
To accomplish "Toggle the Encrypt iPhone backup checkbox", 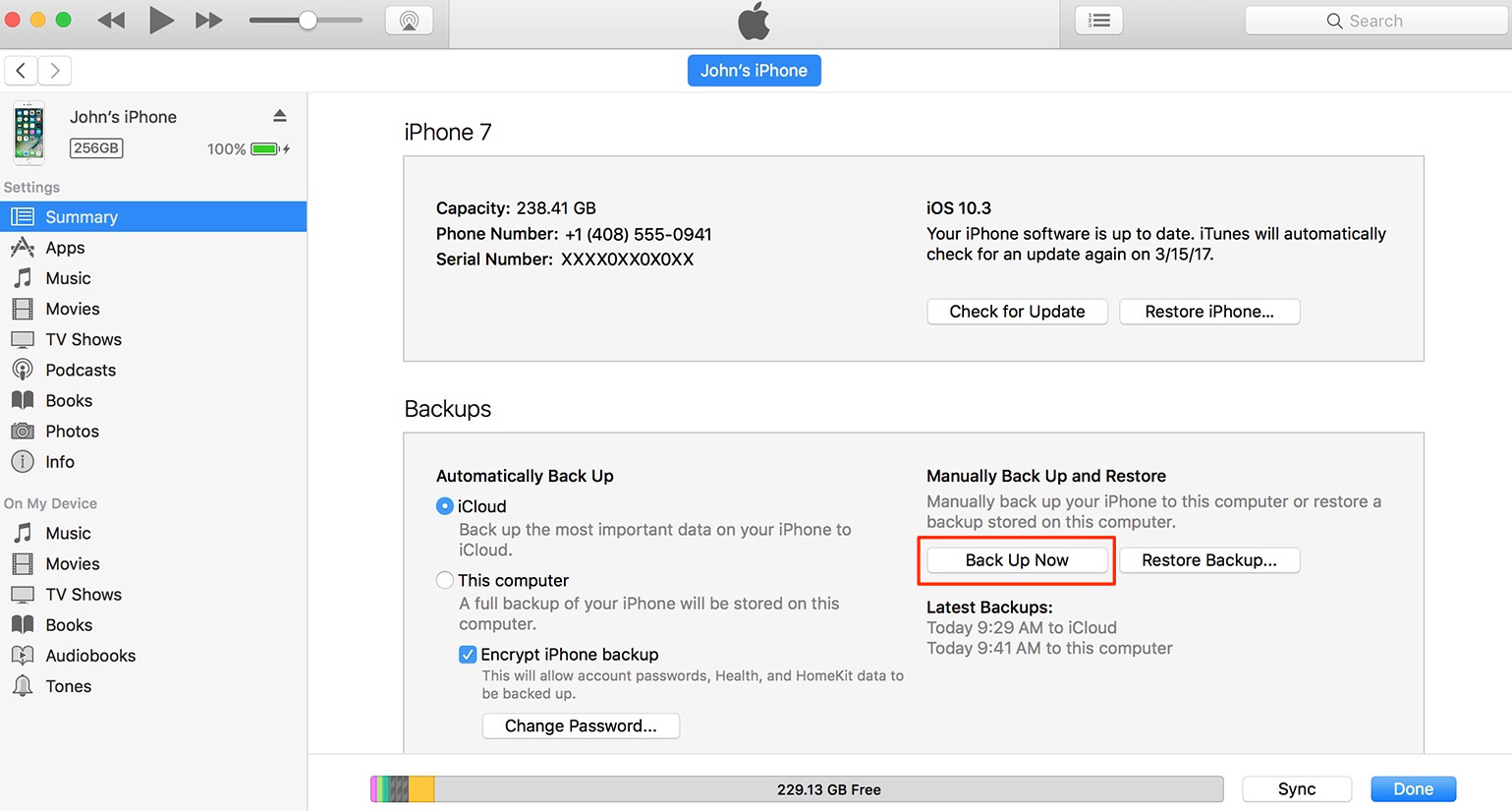I will pyautogui.click(x=468, y=655).
